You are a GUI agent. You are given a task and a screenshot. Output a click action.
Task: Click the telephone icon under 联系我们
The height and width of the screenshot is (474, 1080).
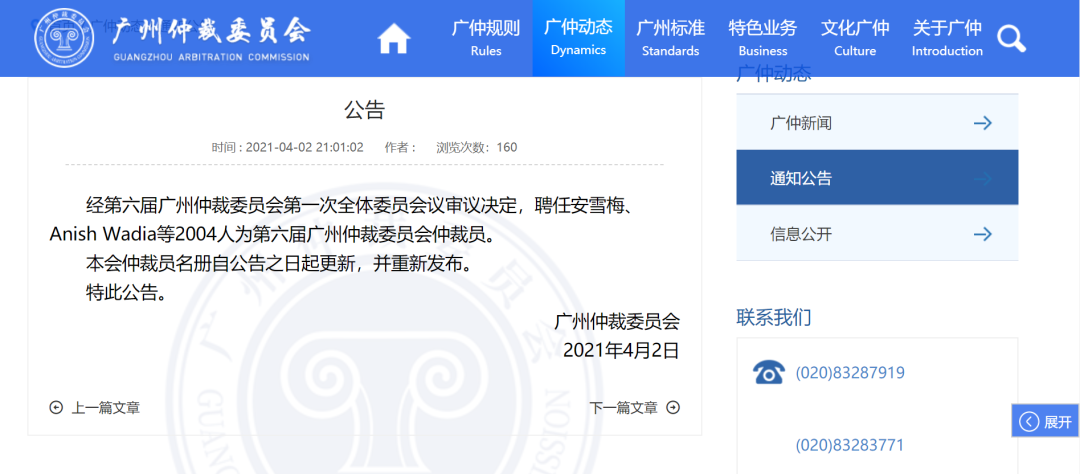769,373
